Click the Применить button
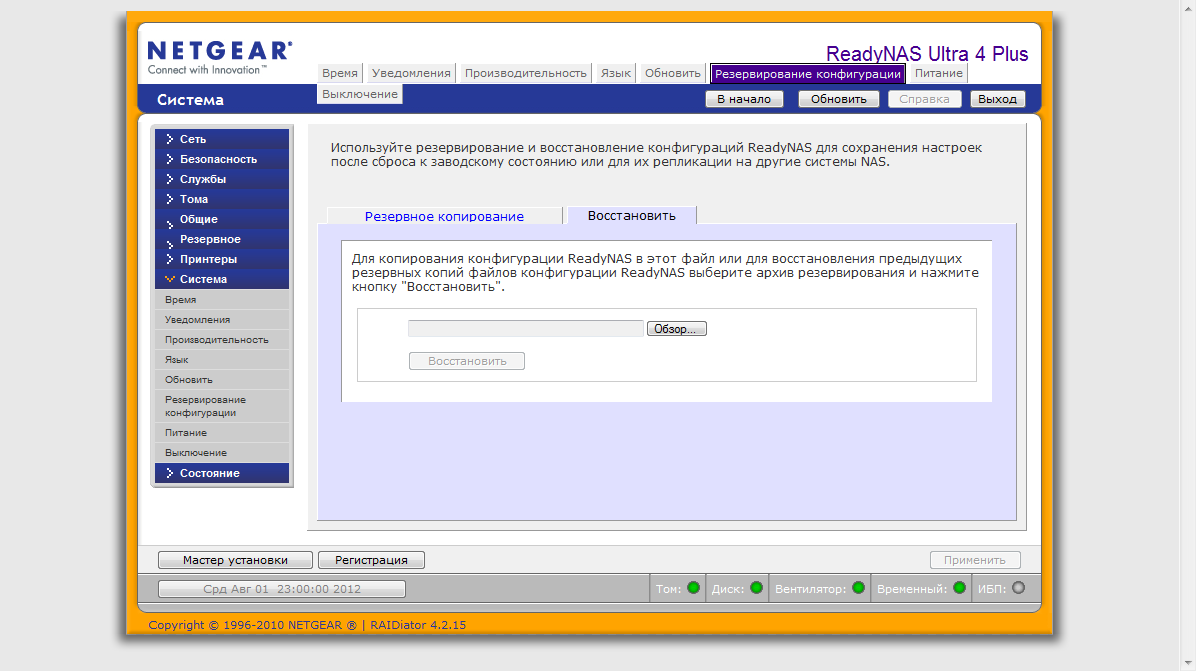 [975, 560]
